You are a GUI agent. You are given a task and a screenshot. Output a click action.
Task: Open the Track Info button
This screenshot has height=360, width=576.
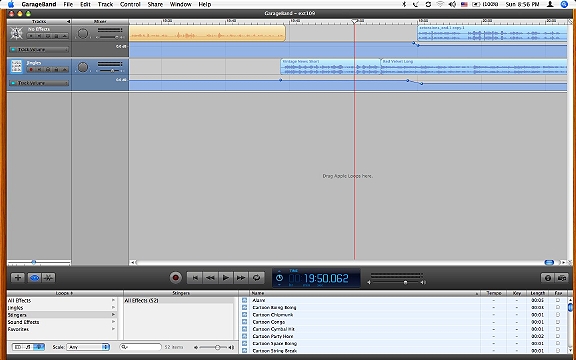tap(548, 278)
